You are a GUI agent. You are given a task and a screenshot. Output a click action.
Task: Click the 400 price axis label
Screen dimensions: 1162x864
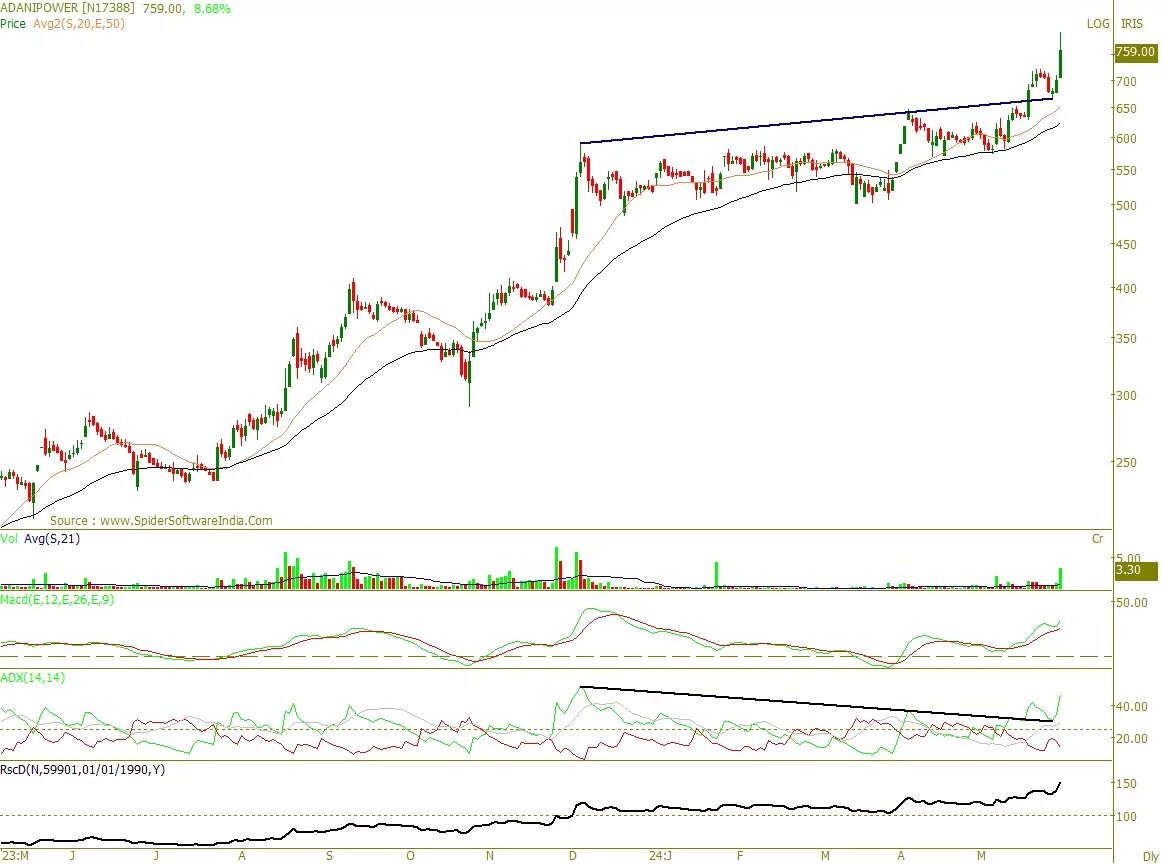[1126, 288]
